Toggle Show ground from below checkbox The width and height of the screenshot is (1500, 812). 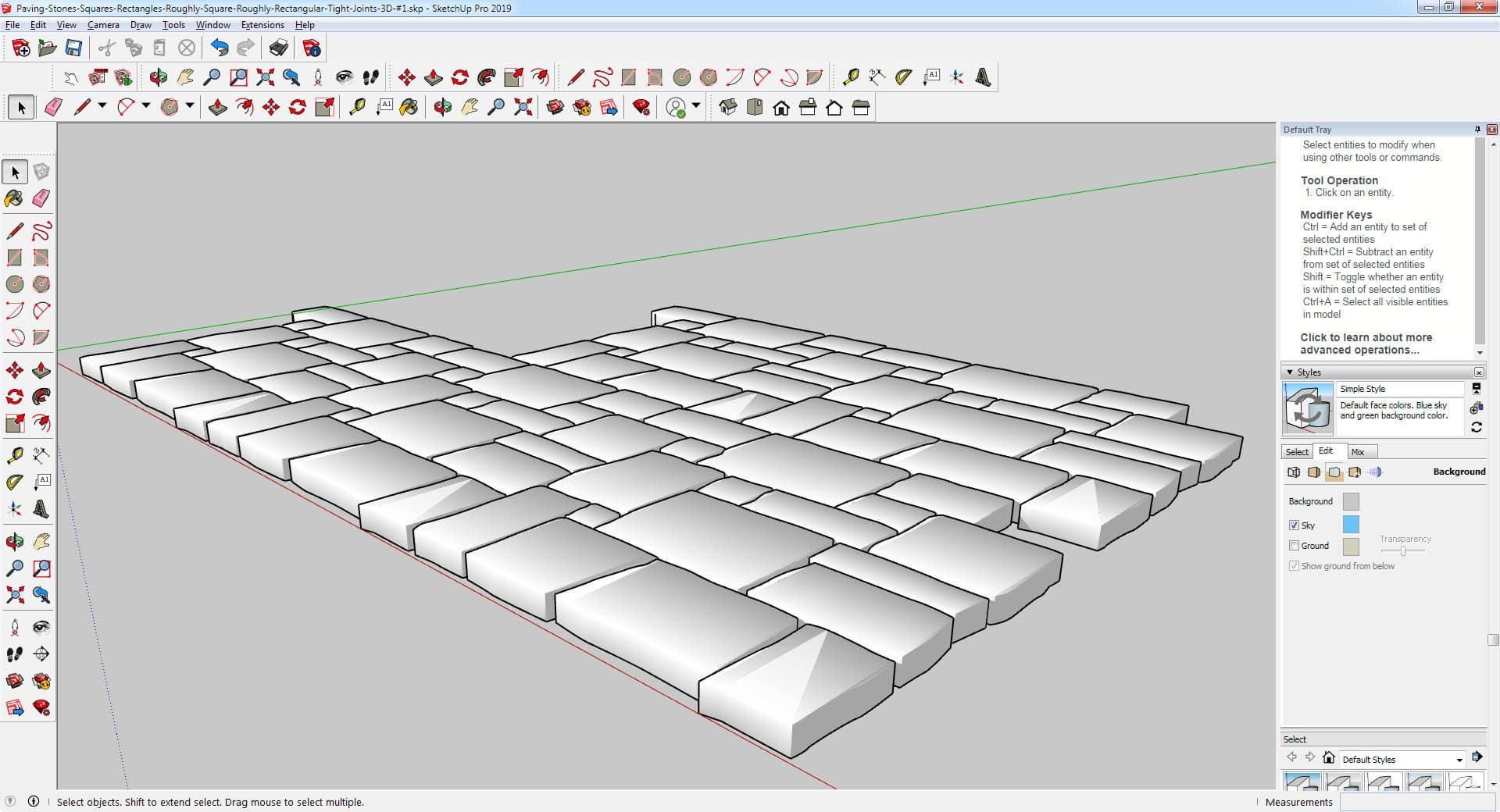click(1294, 566)
